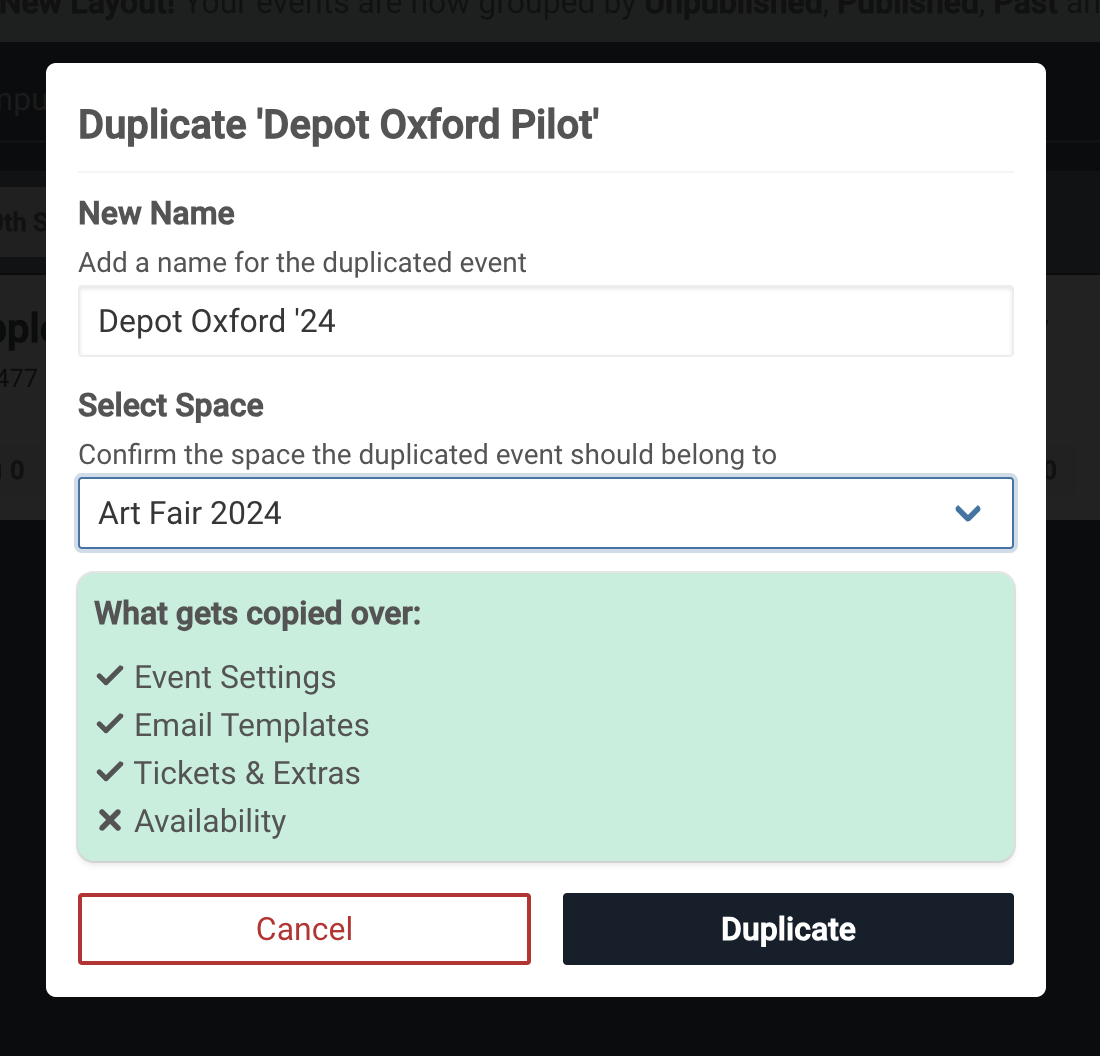
Task: Click the 'Tickets & Extras' list text
Action: tap(247, 773)
